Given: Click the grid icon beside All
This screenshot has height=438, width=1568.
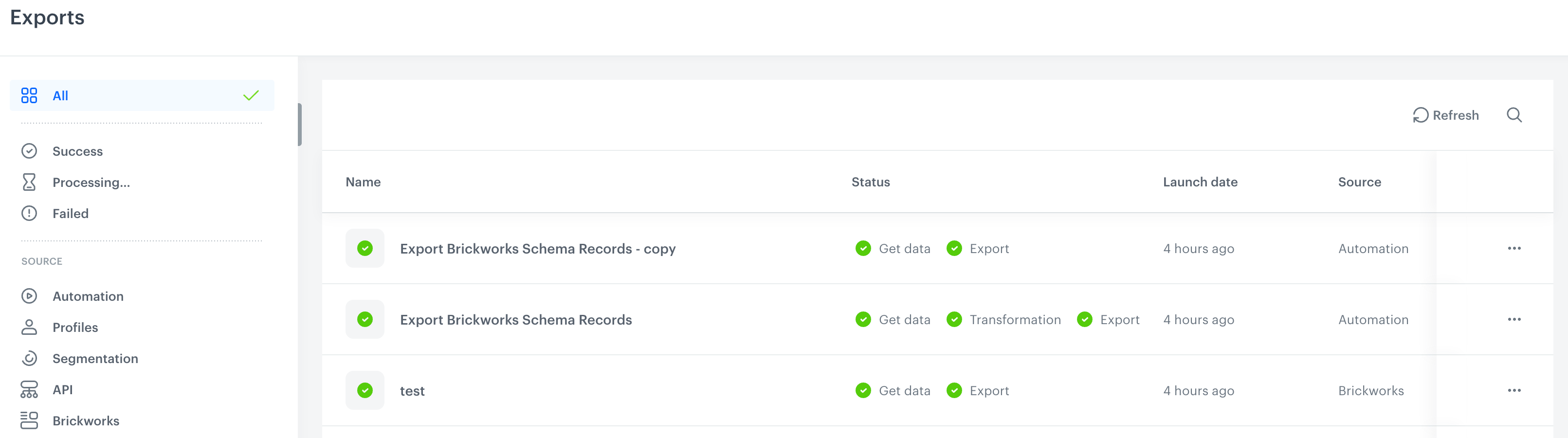Looking at the screenshot, I should click(x=29, y=95).
